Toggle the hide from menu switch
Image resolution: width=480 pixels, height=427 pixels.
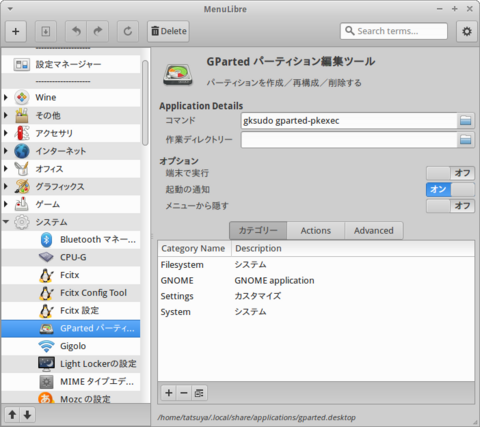[450, 206]
